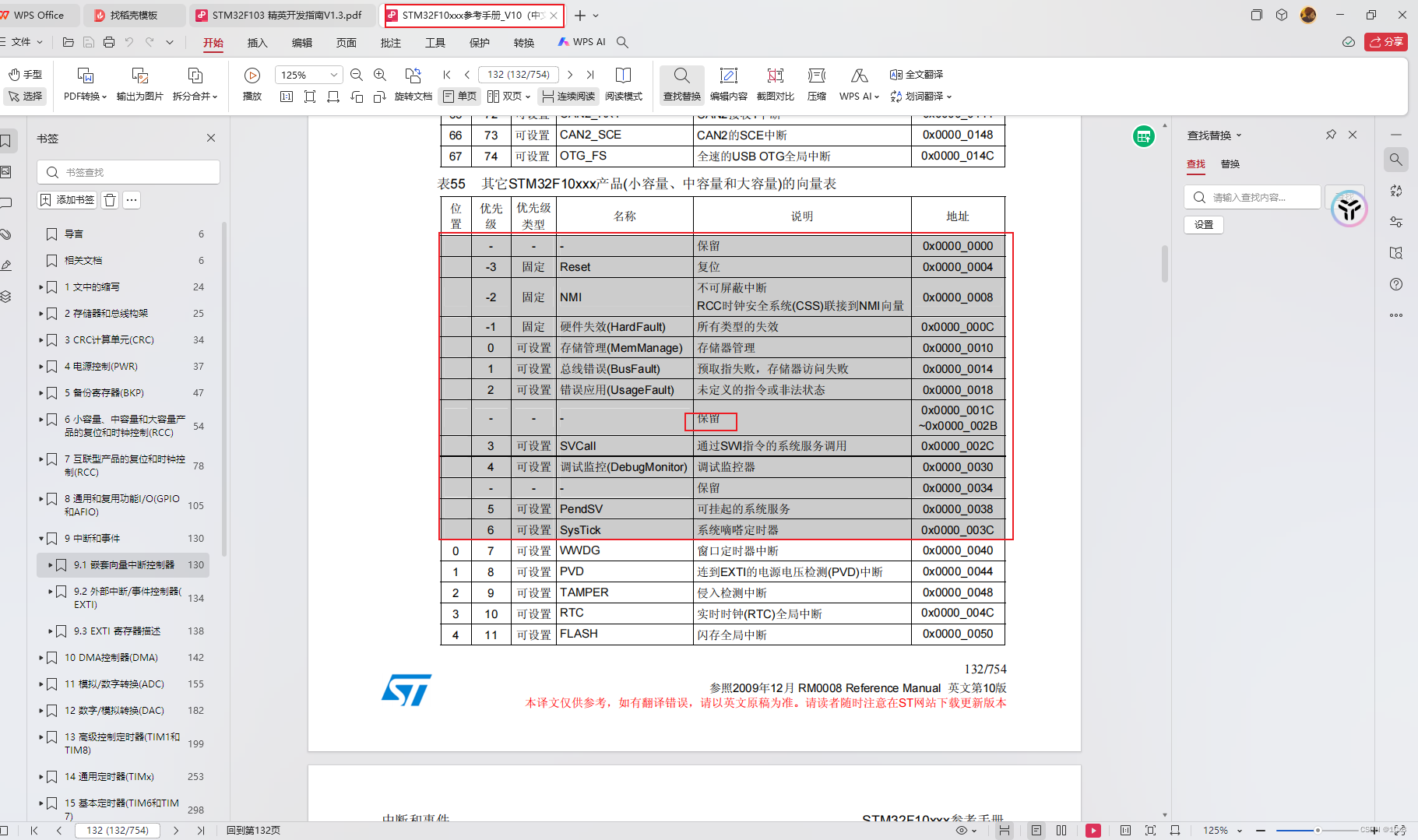Open the 批注 ribbon tab

[x=391, y=43]
